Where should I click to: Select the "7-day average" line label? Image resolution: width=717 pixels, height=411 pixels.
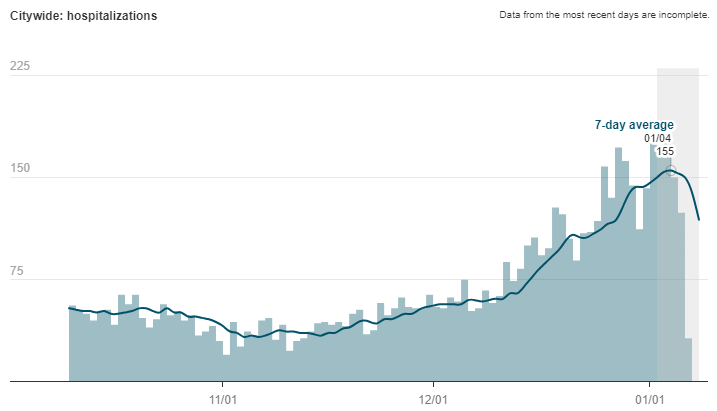click(x=634, y=125)
